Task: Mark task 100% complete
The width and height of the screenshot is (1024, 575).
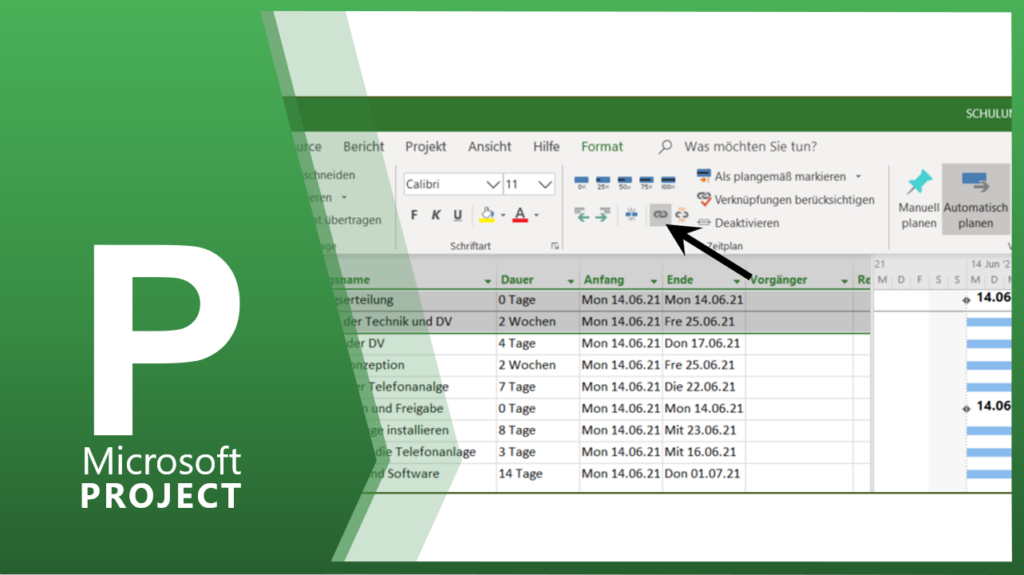Action: pos(668,183)
